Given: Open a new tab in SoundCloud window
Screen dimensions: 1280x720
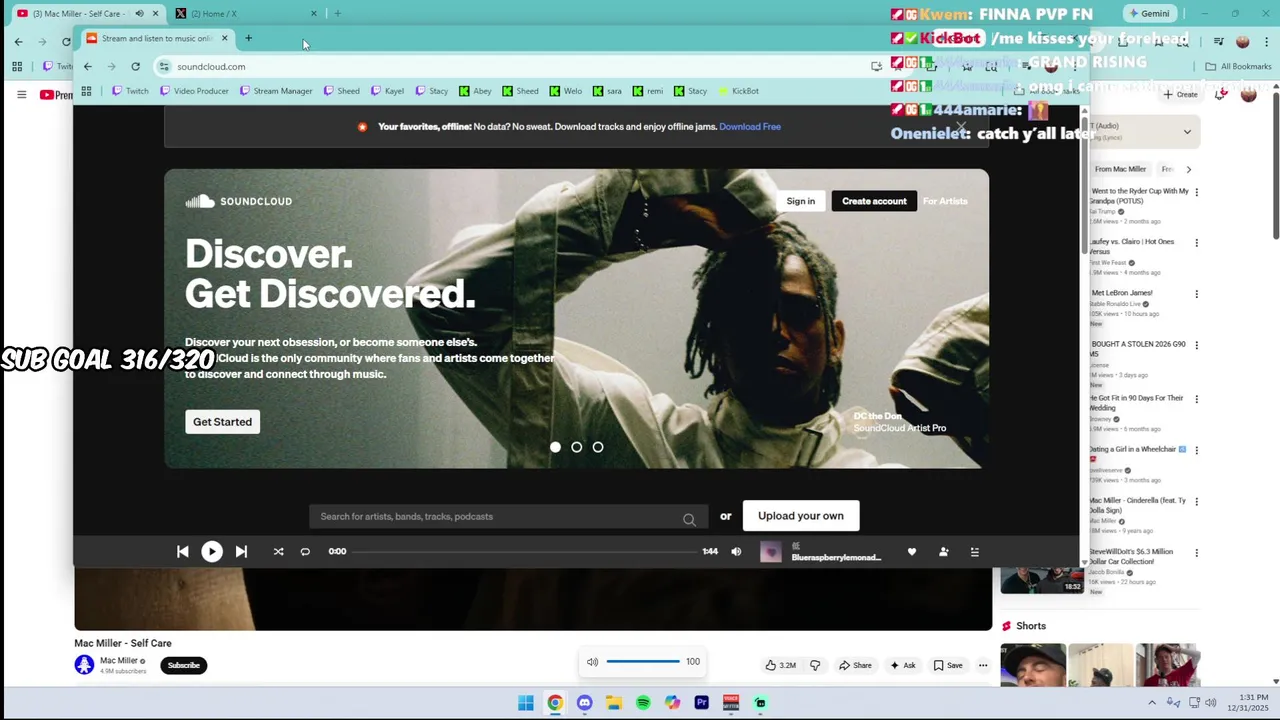Looking at the screenshot, I should [x=248, y=38].
